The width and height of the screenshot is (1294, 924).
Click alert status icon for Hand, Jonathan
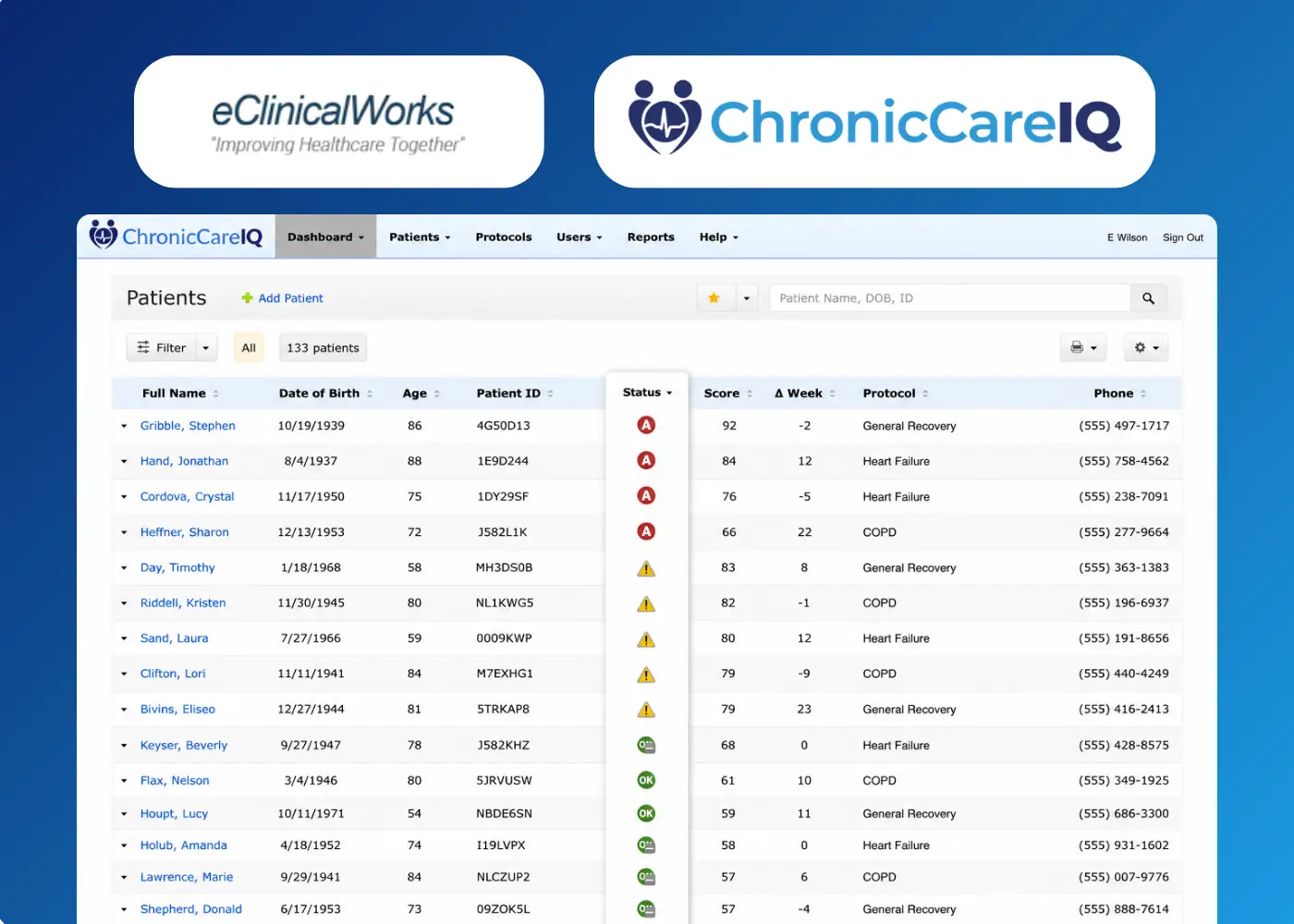646,460
